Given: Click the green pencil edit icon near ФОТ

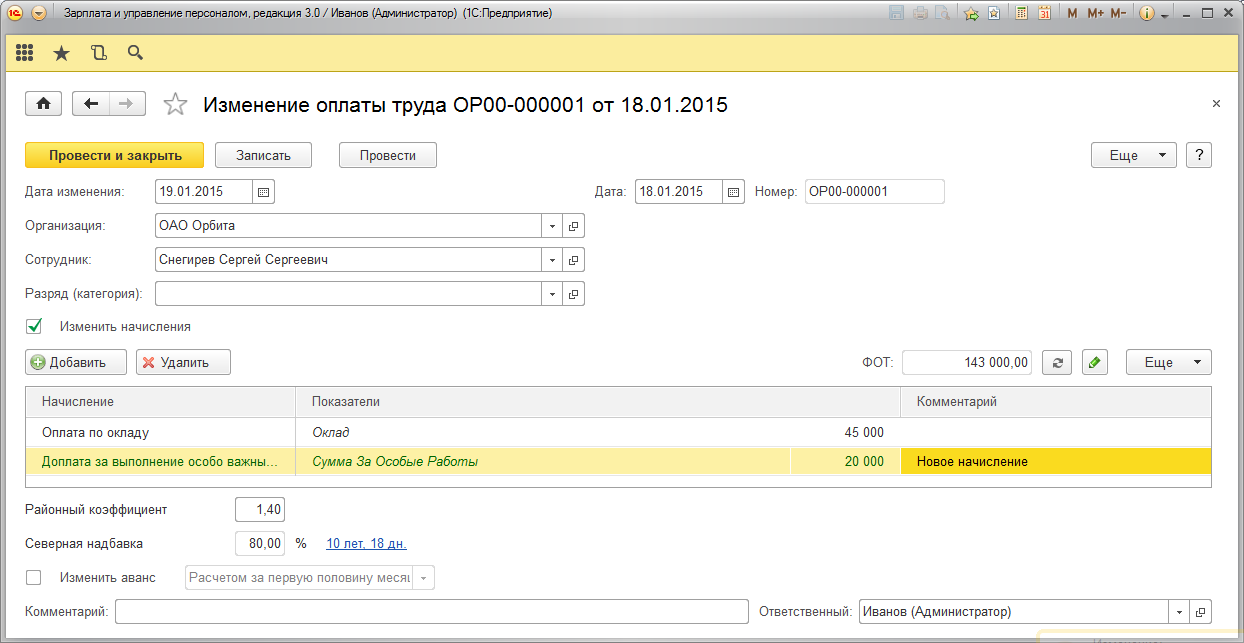Looking at the screenshot, I should point(1095,362).
